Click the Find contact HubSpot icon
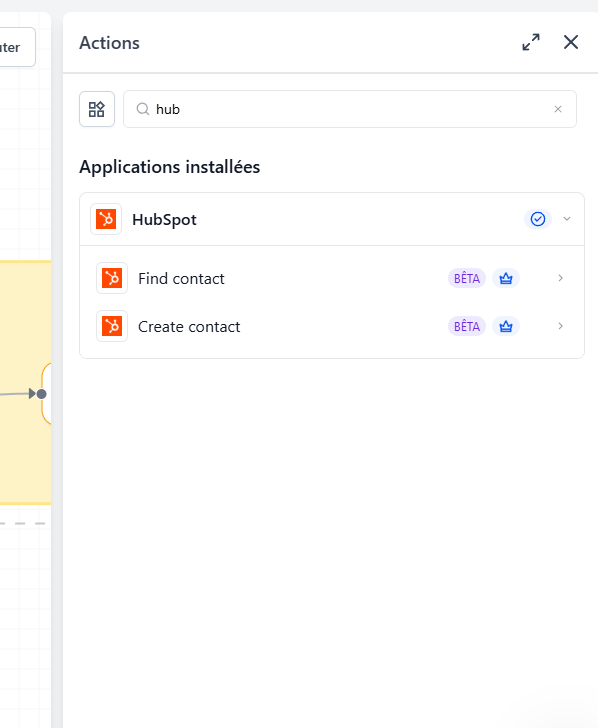This screenshot has height=728, width=598. [112, 278]
